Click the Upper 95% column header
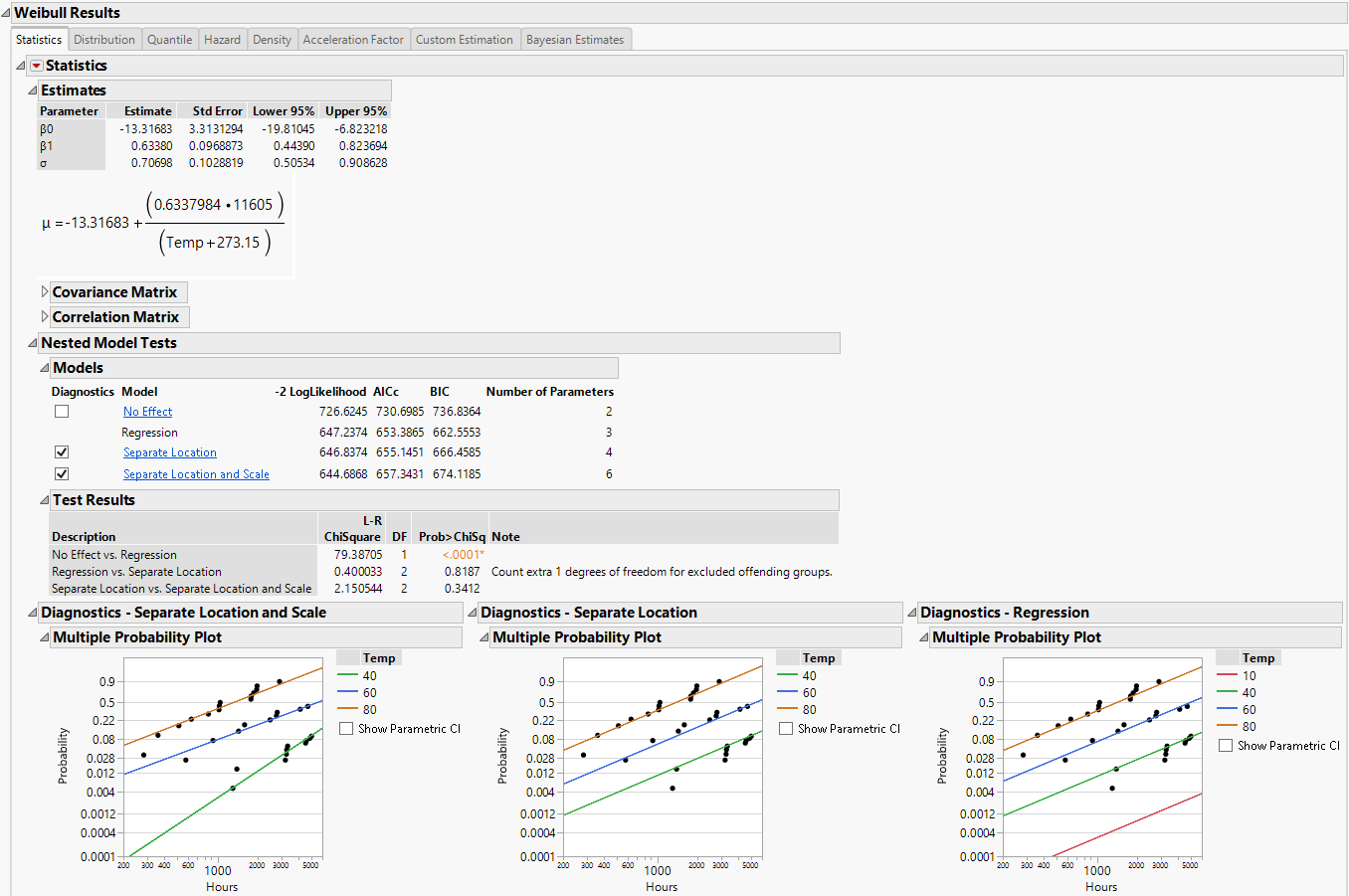The height and width of the screenshot is (896, 1349). (x=355, y=111)
